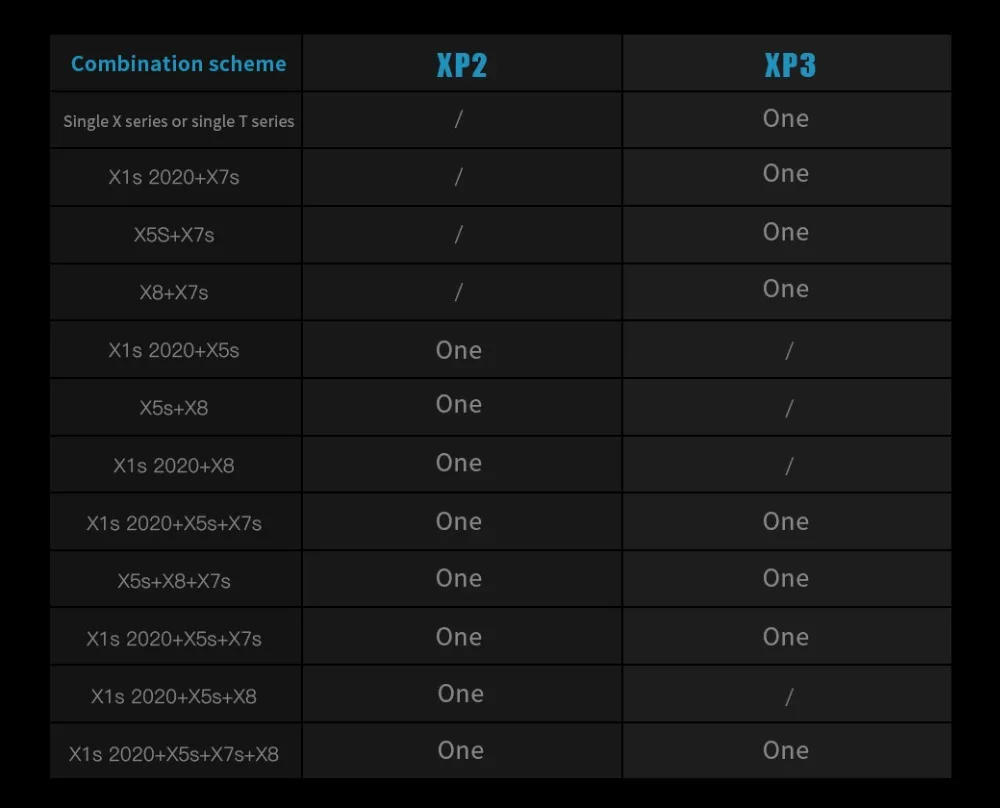Select the "X1s 2020+X5s+X7s+X8" row label
Image resolution: width=1000 pixels, height=808 pixels.
(173, 754)
